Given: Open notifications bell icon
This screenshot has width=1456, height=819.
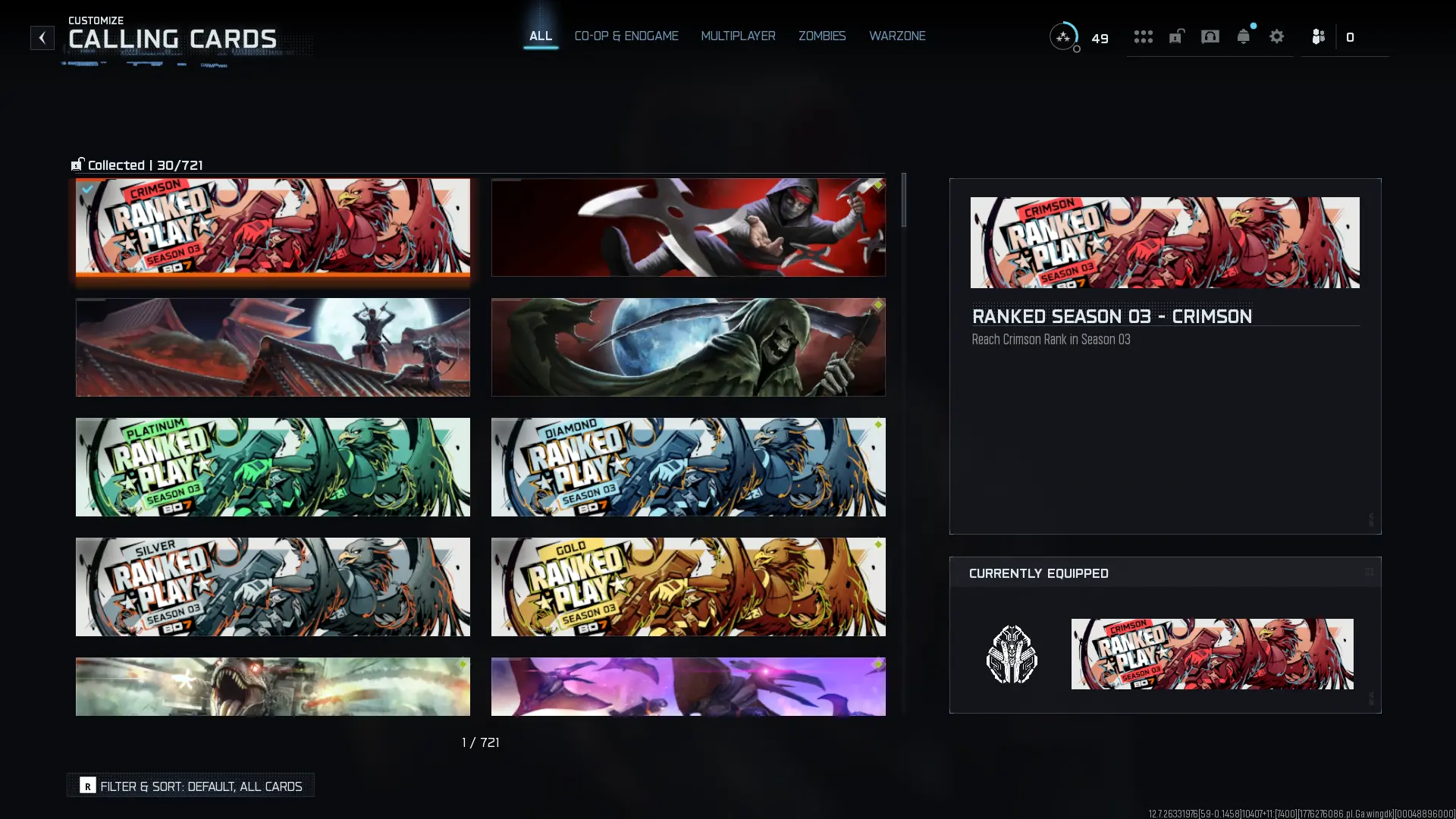Looking at the screenshot, I should click(1243, 36).
